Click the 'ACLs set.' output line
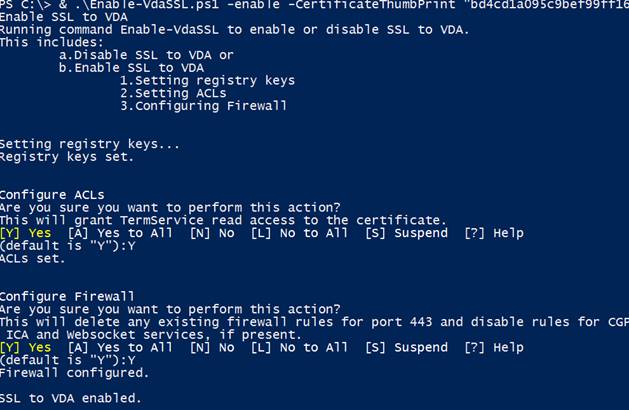The height and width of the screenshot is (410, 629). [x=32, y=259]
